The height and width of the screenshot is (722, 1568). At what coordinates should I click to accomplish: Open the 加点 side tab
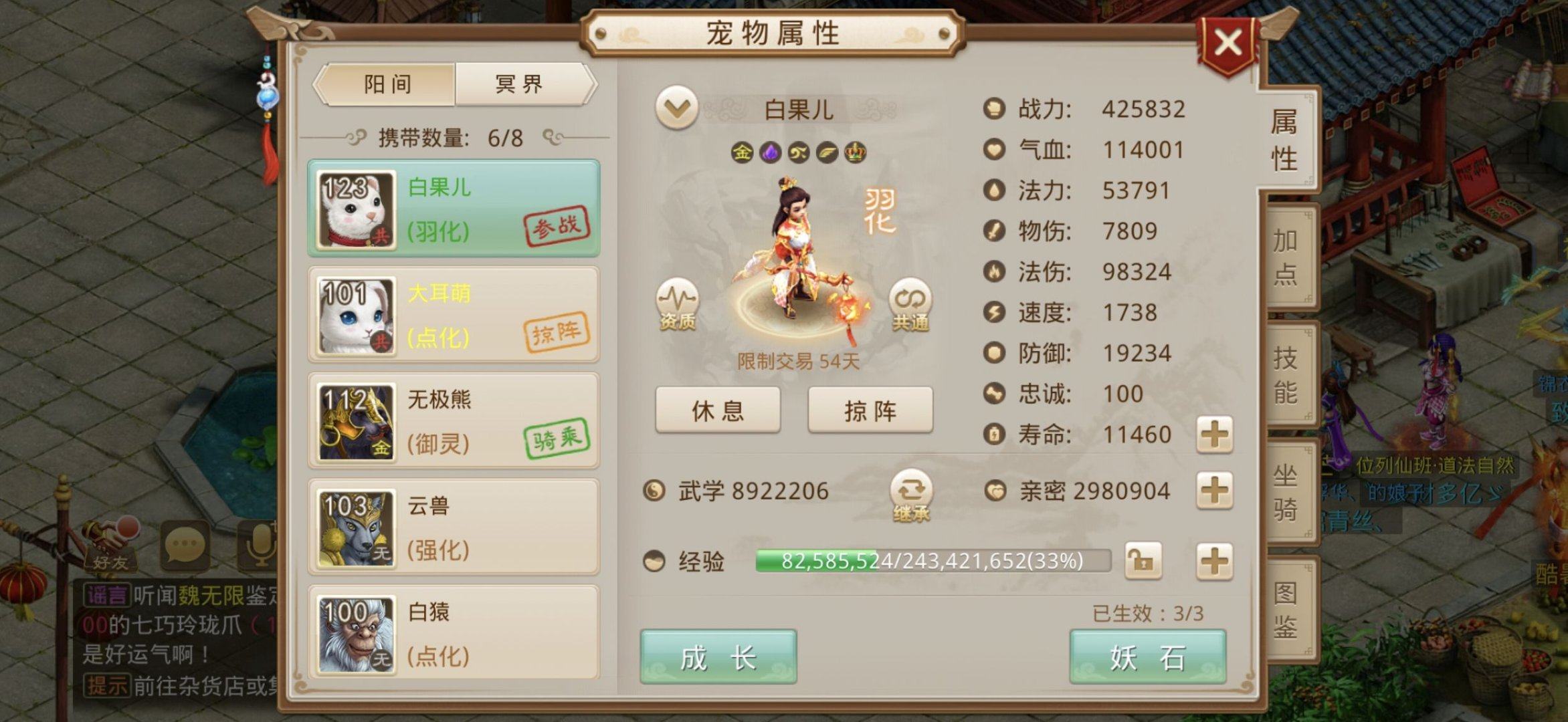pos(1286,257)
